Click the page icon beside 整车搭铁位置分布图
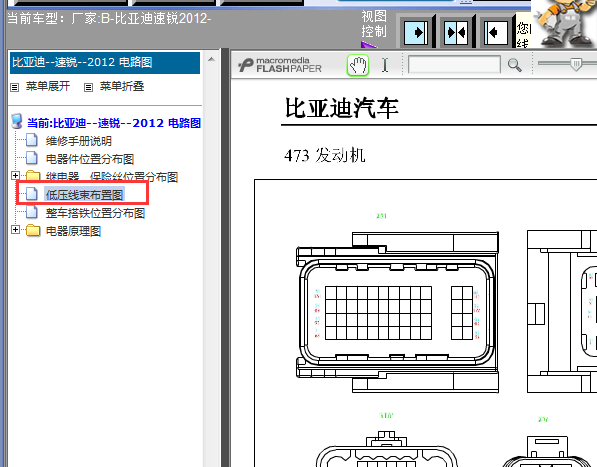Image resolution: width=597 pixels, height=467 pixels. click(32, 212)
